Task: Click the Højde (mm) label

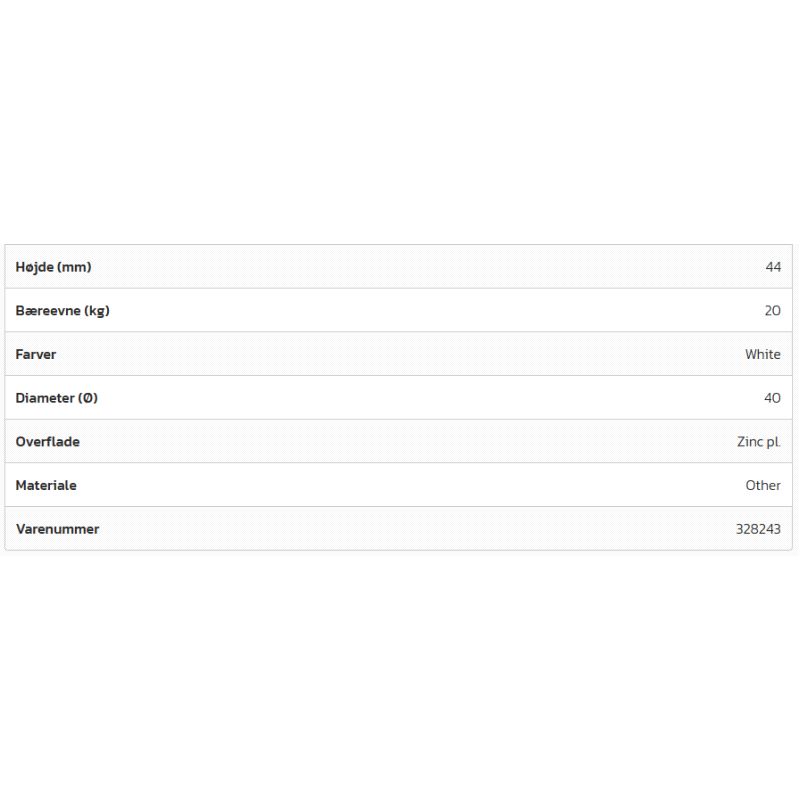Action: pyautogui.click(x=53, y=267)
